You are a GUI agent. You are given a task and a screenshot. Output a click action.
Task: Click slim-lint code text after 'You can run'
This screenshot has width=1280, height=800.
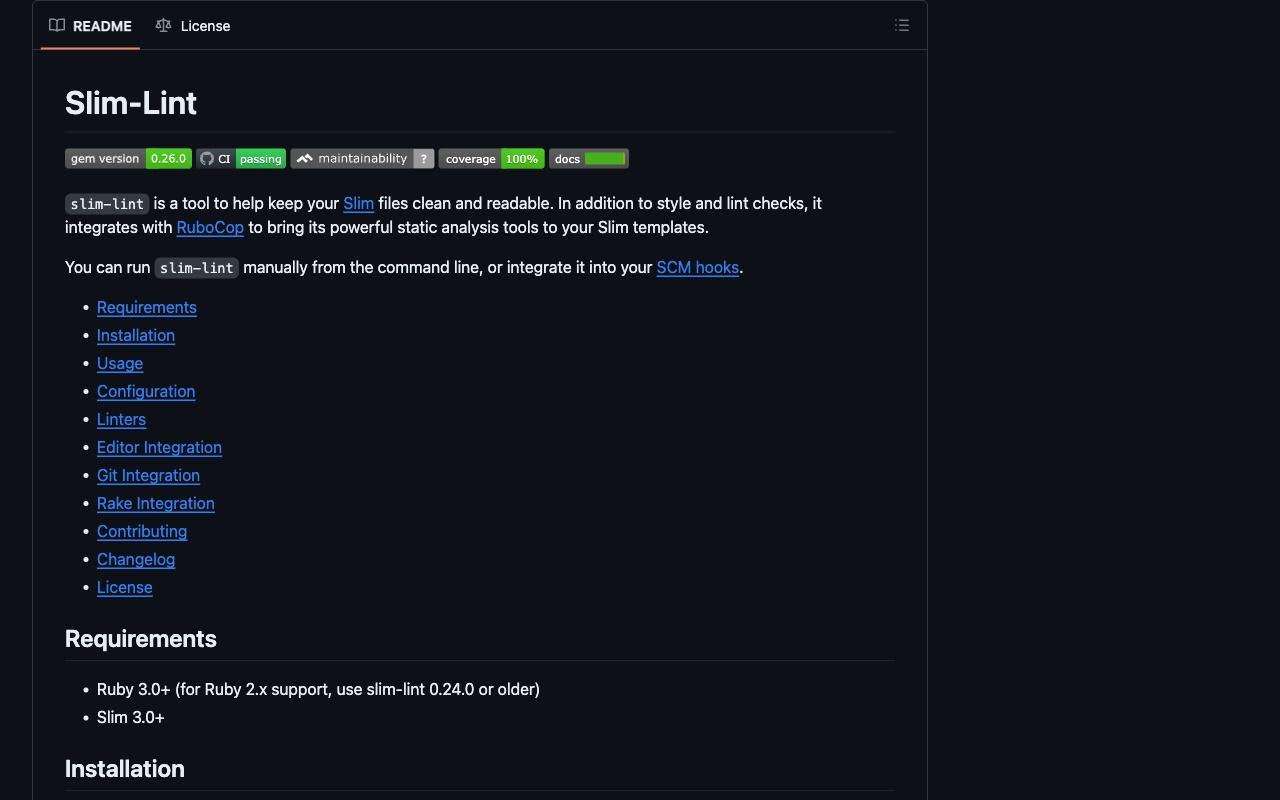click(x=196, y=268)
